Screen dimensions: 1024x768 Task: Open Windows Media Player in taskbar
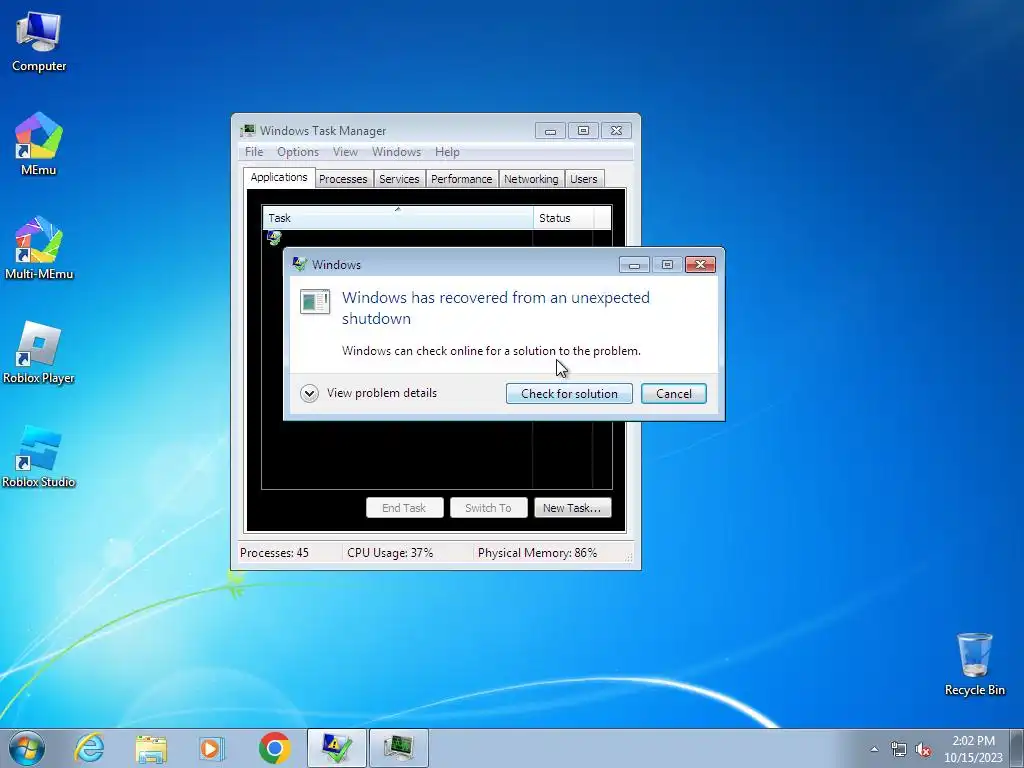coord(211,748)
